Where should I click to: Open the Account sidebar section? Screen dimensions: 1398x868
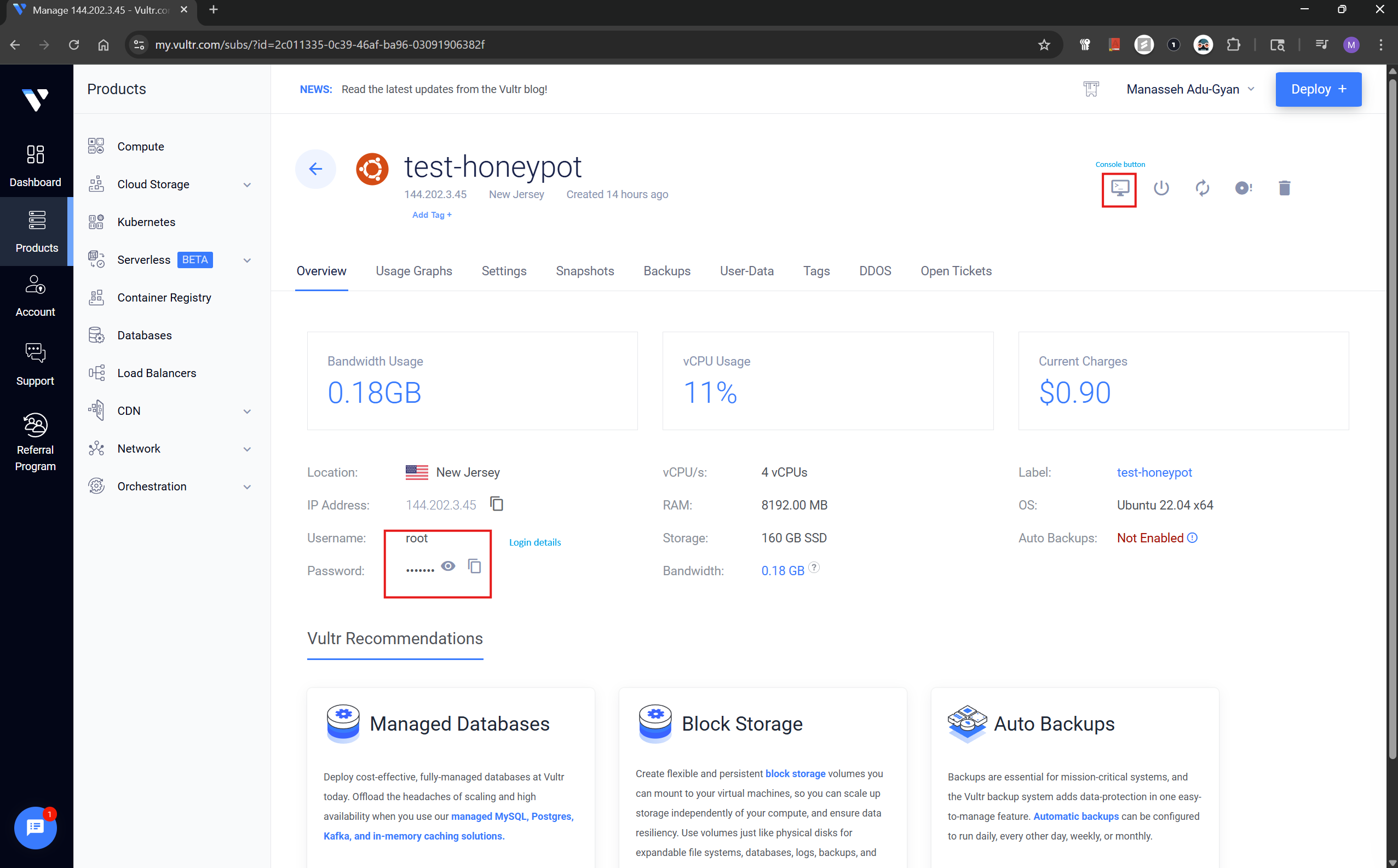point(36,296)
